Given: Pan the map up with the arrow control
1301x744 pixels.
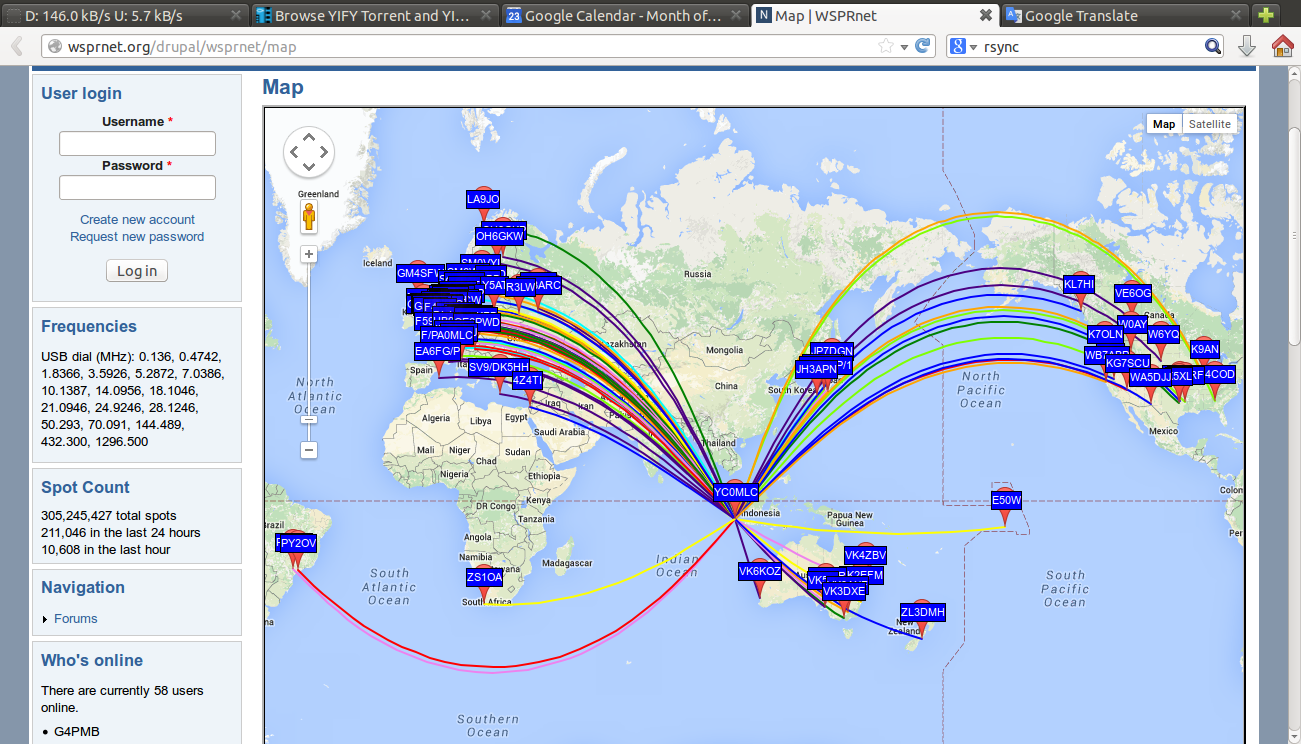Looking at the screenshot, I should coord(309,137).
